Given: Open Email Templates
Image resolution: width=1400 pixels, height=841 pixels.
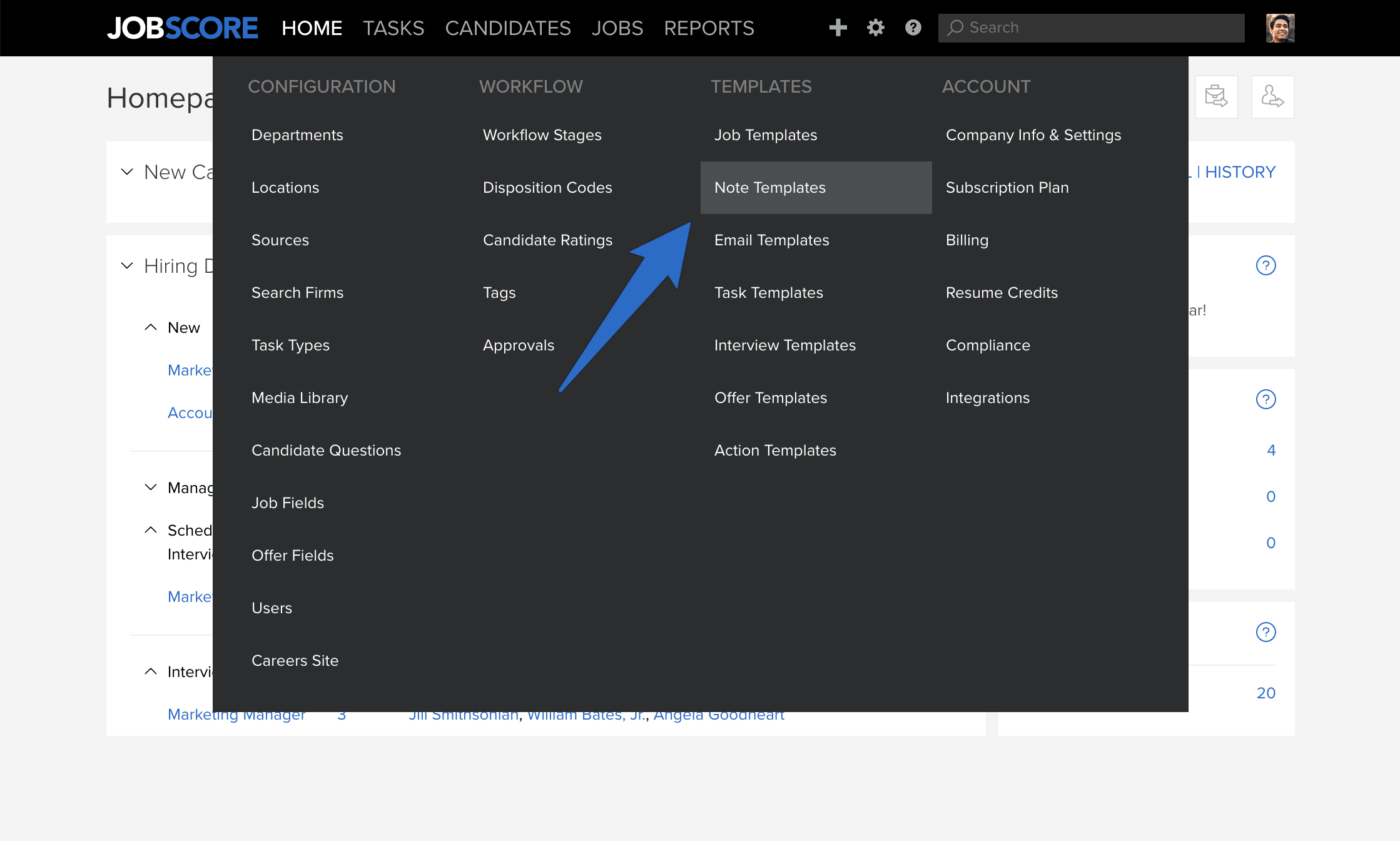Looking at the screenshot, I should click(x=772, y=240).
